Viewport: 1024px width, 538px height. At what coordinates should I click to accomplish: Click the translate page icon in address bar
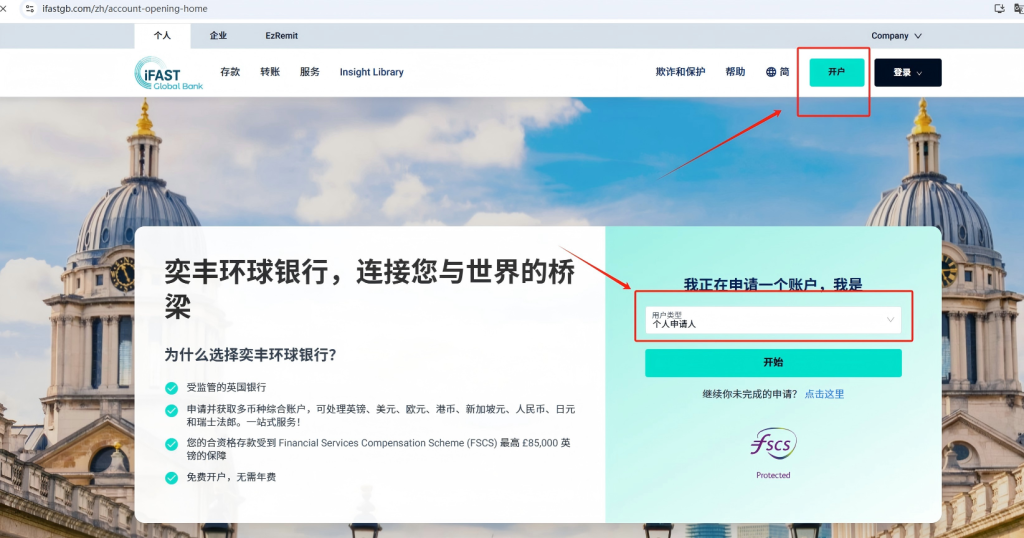pyautogui.click(x=1019, y=8)
